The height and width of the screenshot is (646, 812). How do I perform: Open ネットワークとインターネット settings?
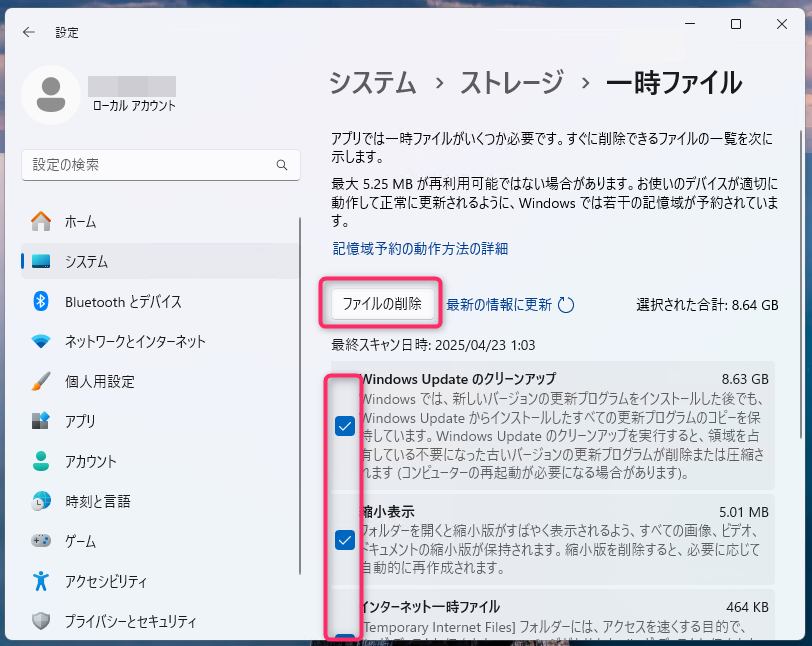[160, 341]
